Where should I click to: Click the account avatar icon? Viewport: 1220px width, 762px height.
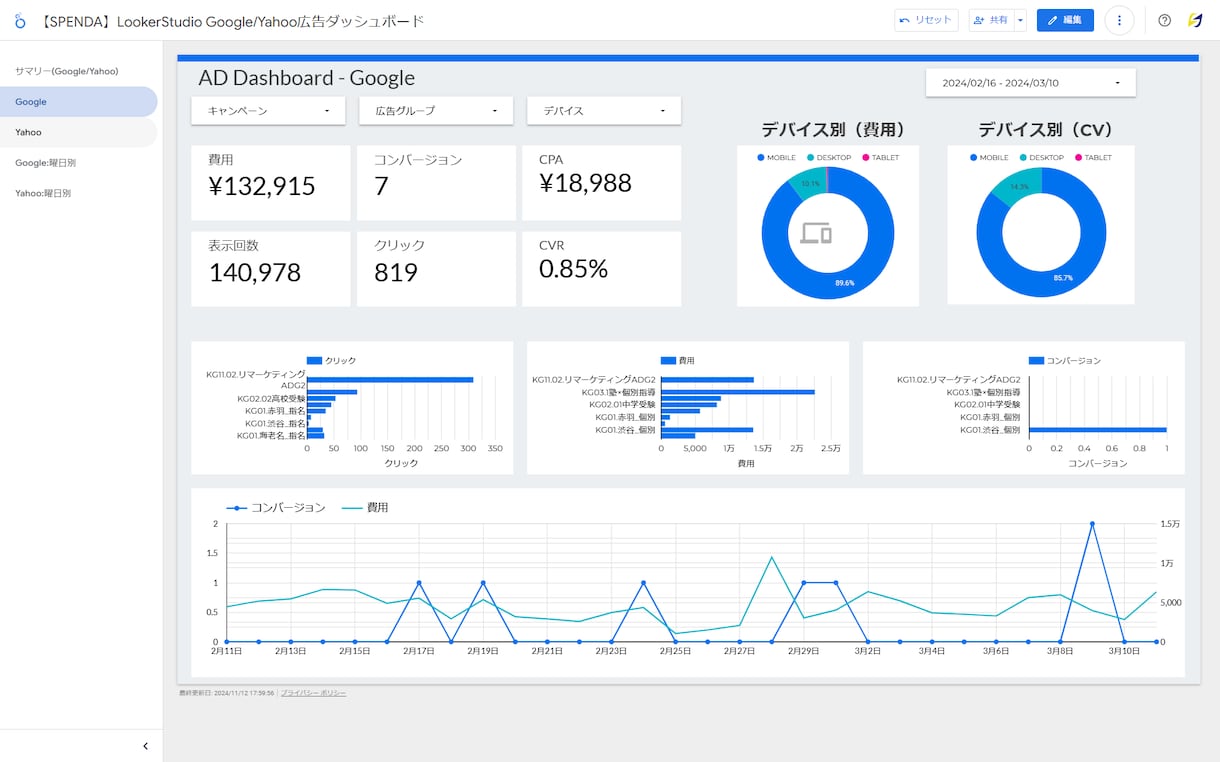[x=1195, y=20]
